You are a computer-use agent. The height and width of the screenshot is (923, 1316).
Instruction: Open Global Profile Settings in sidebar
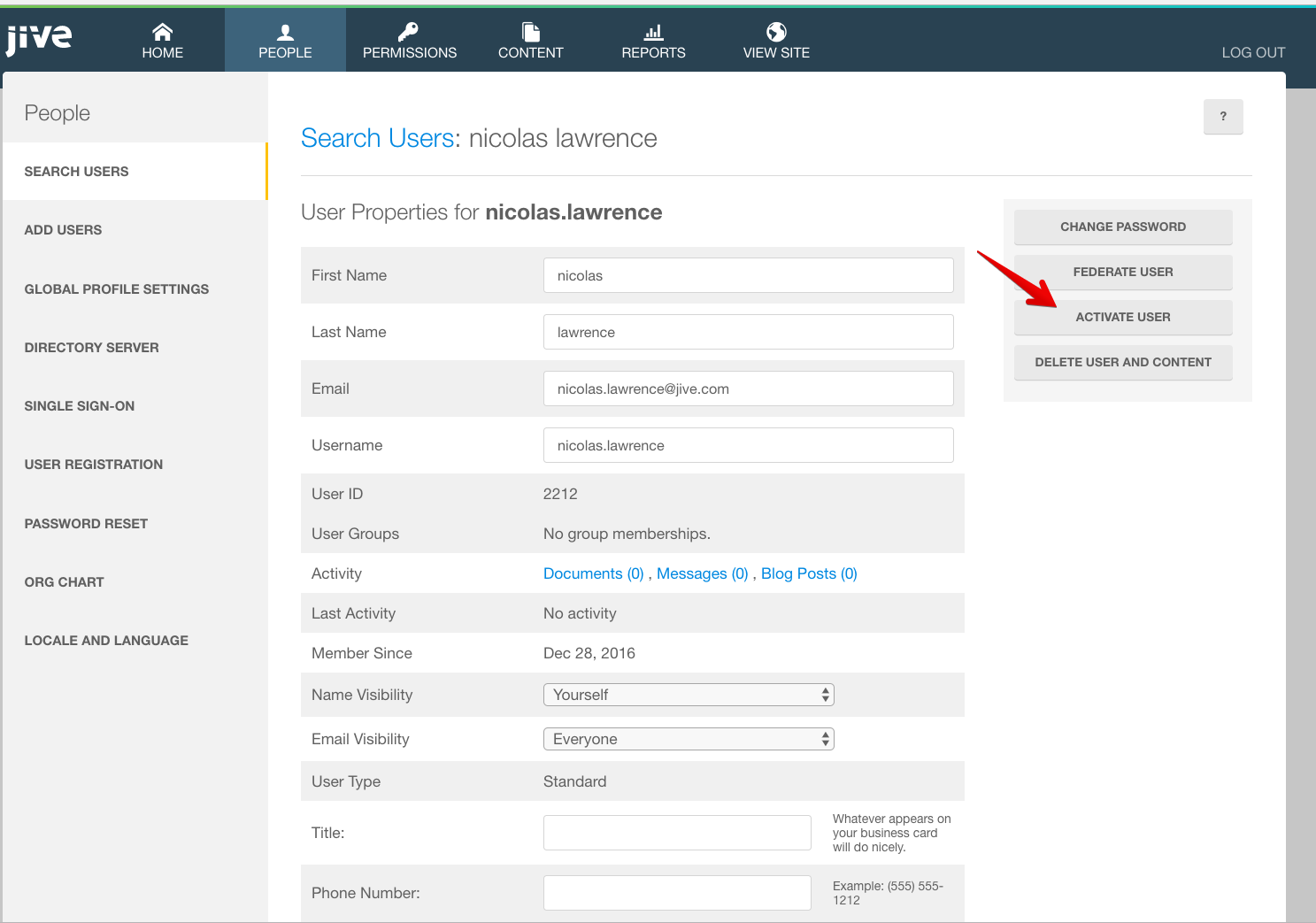(x=117, y=289)
